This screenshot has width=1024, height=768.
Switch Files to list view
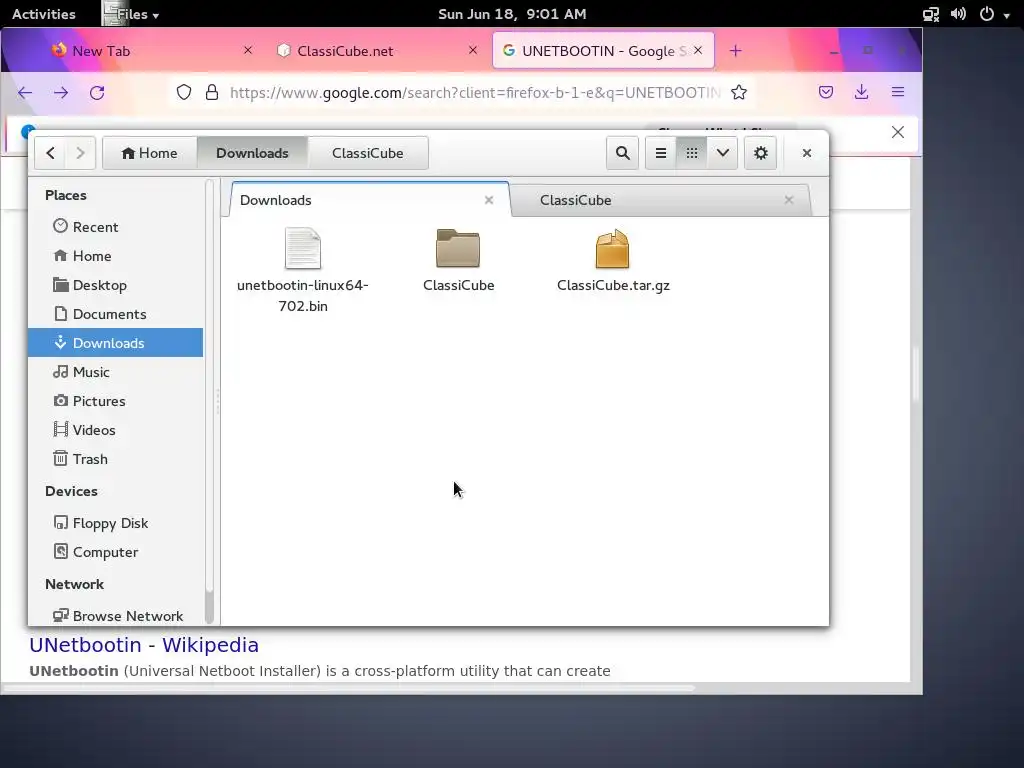(x=661, y=153)
